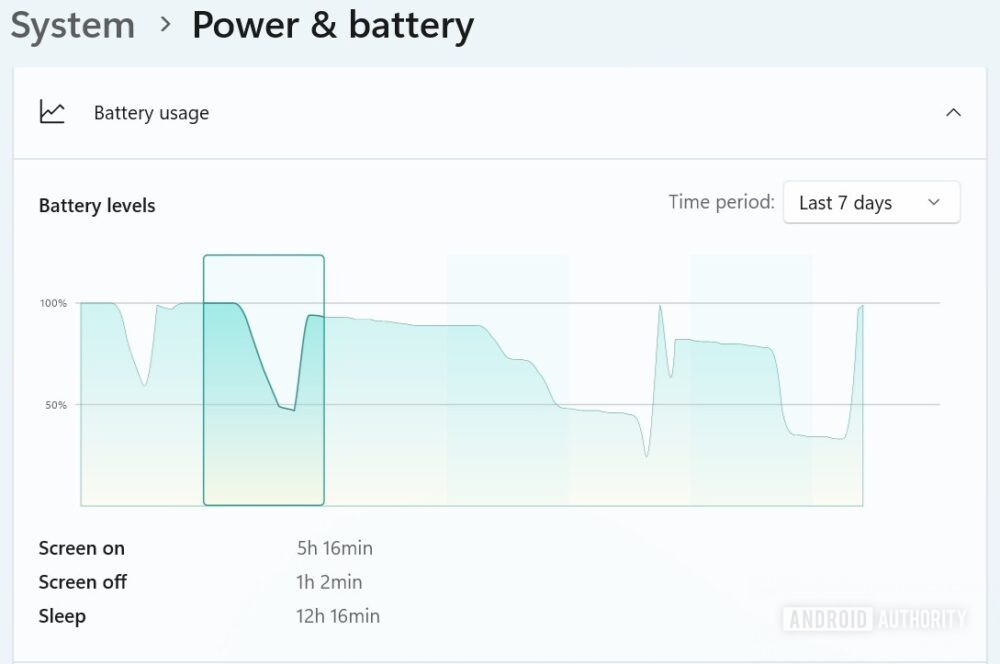Click the breadcrumb arrow after System

tap(165, 26)
